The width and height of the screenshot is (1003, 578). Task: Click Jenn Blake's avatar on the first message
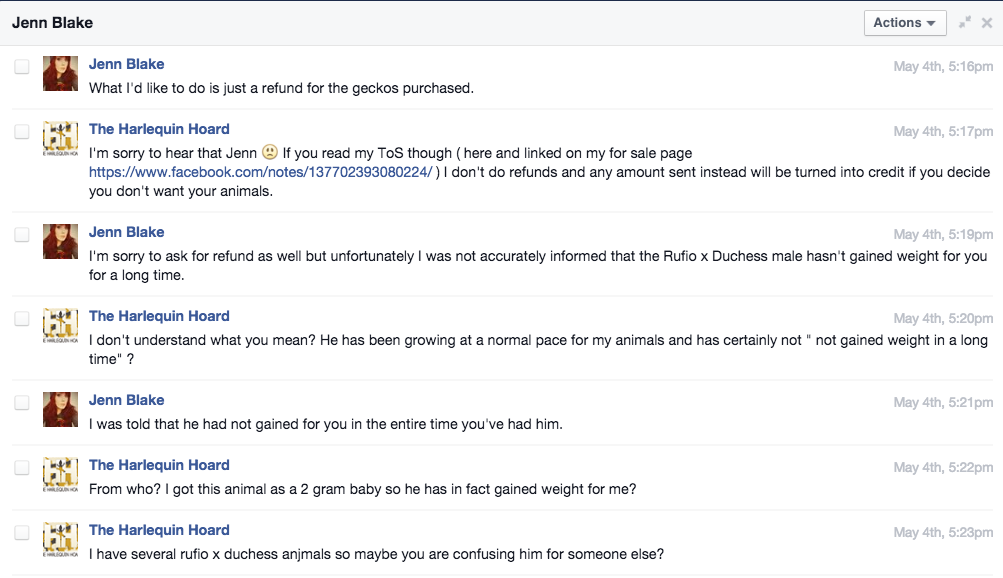[61, 73]
